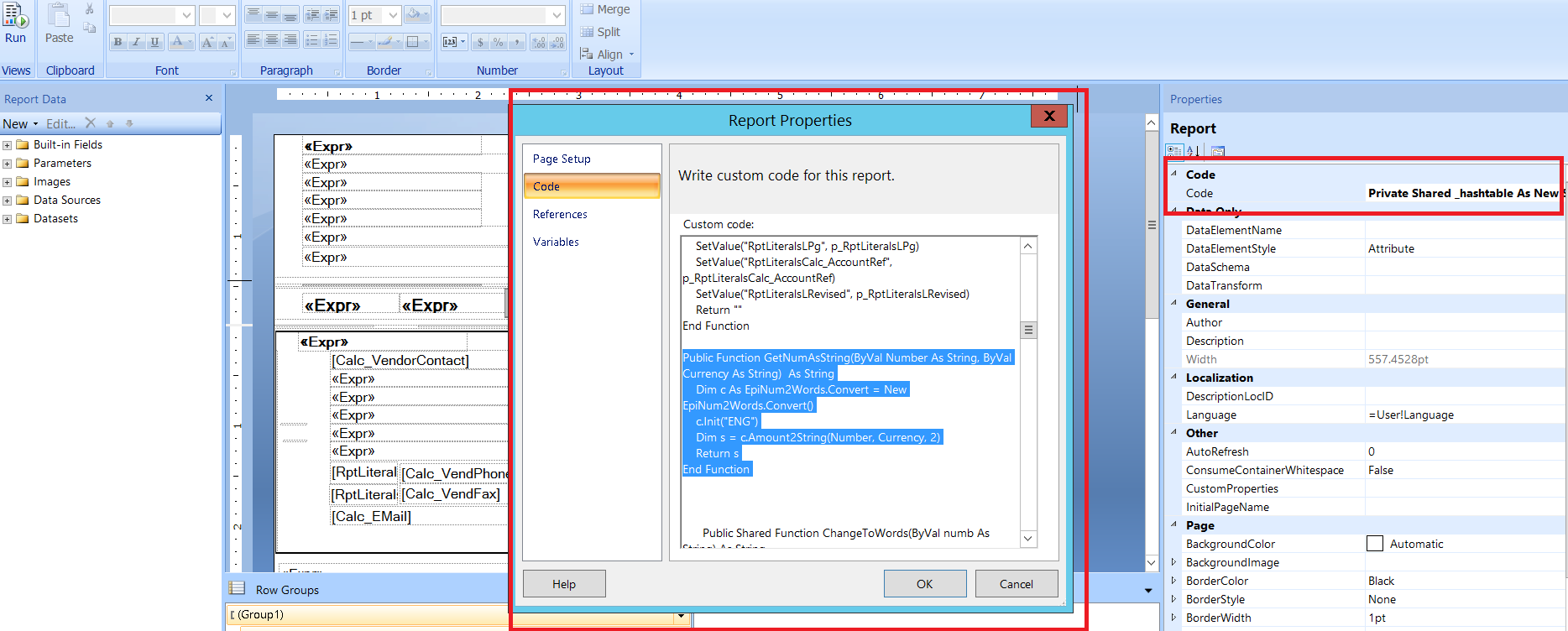Expand the Data Sources folder

click(8, 201)
